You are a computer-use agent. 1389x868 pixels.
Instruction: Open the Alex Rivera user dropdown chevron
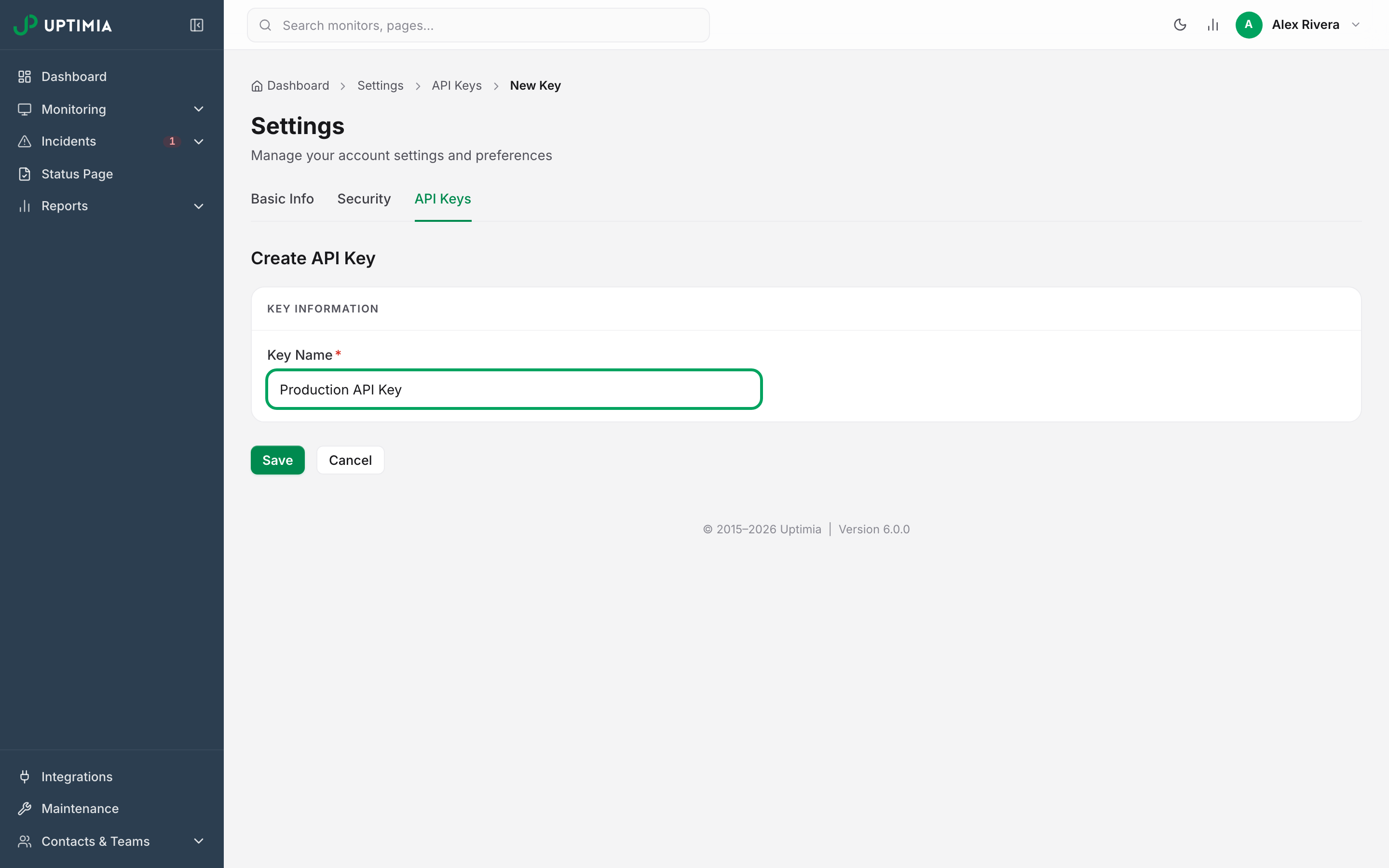tap(1356, 25)
